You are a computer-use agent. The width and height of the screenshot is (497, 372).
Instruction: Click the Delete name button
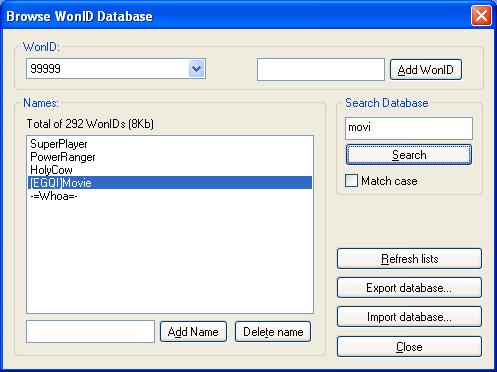pos(273,332)
